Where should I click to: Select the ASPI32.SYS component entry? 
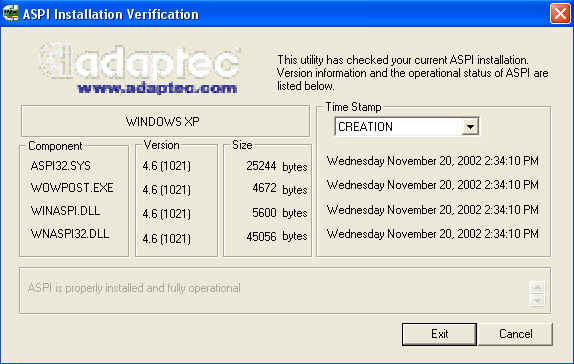61,166
